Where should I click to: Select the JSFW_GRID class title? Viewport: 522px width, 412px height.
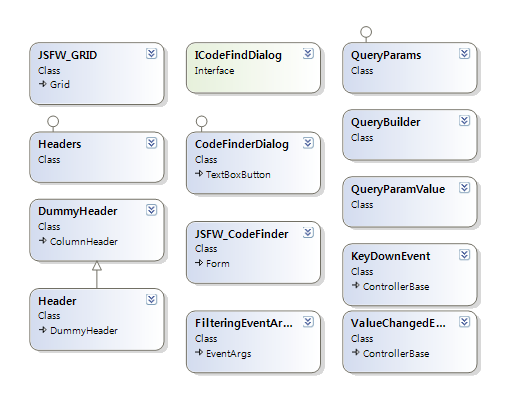pyautogui.click(x=67, y=55)
